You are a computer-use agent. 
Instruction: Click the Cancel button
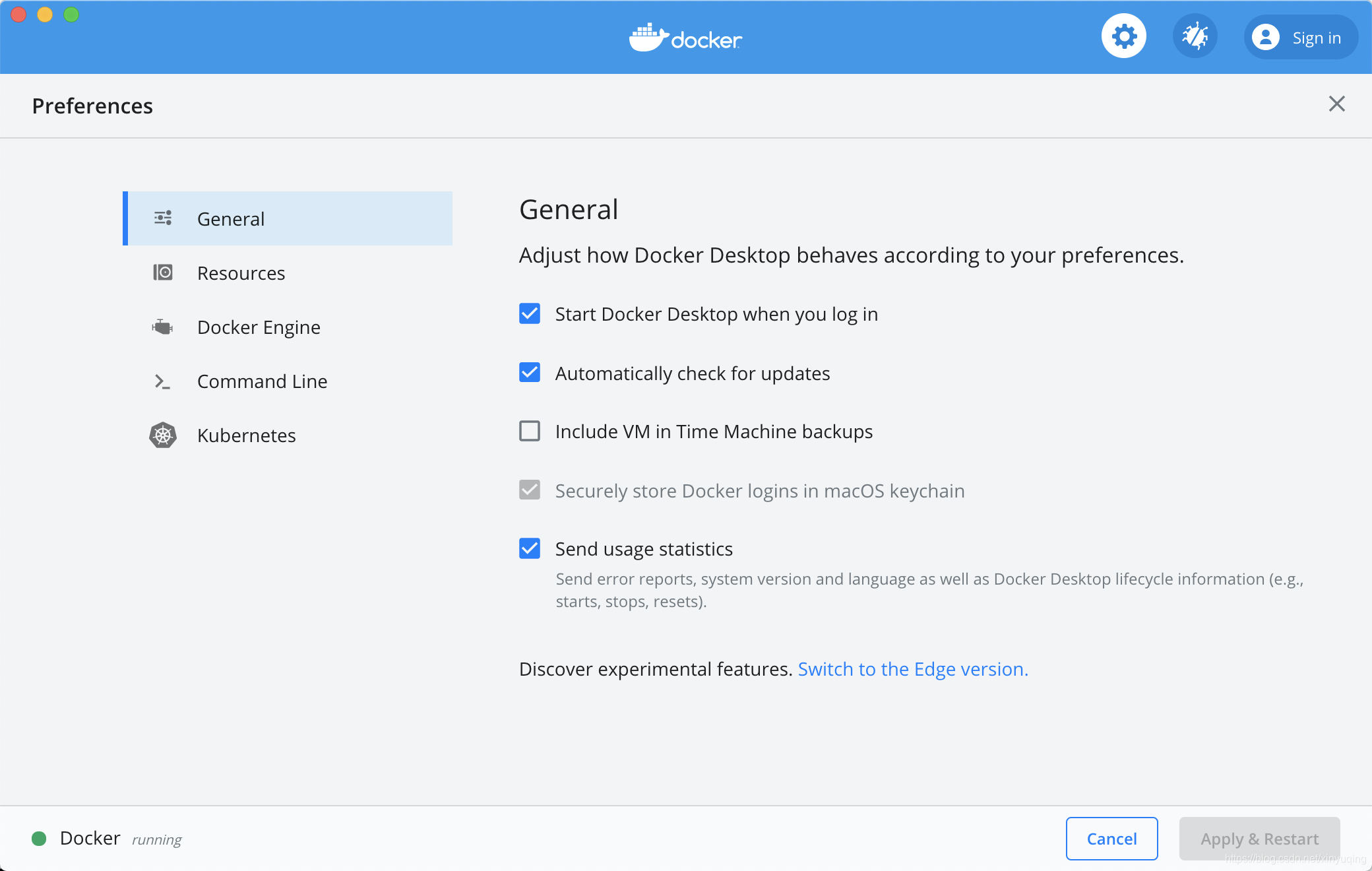pyautogui.click(x=1111, y=839)
